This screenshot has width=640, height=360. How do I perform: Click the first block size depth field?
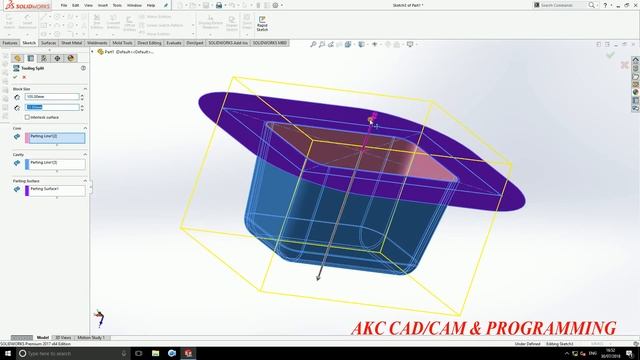pyautogui.click(x=52, y=97)
